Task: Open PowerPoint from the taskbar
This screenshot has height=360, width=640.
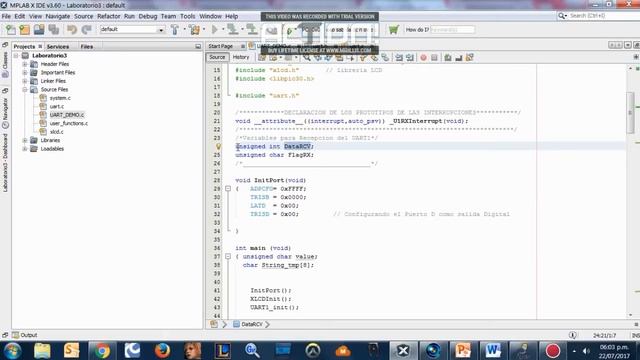Action: pos(463,351)
